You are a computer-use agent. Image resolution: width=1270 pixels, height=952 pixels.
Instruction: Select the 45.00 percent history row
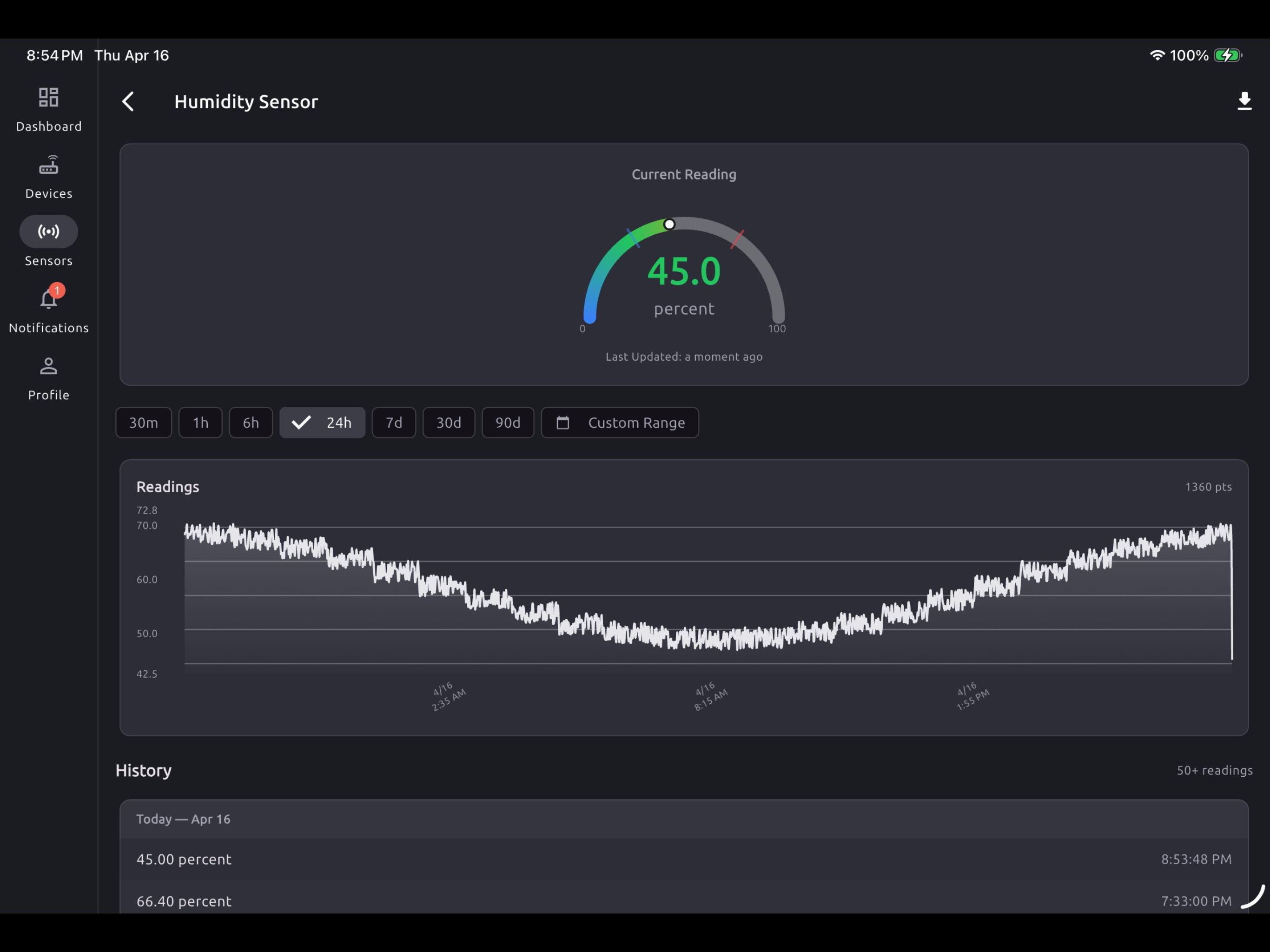click(x=684, y=859)
